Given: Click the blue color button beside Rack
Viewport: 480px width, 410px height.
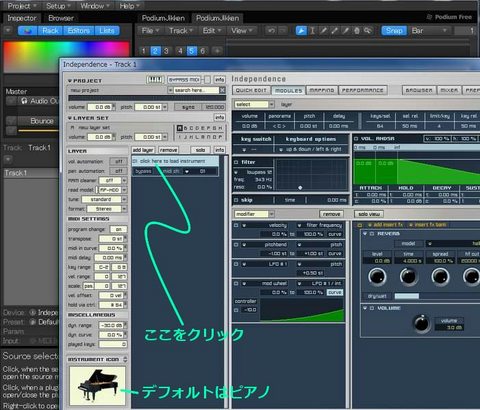Looking at the screenshot, I should point(28,31).
